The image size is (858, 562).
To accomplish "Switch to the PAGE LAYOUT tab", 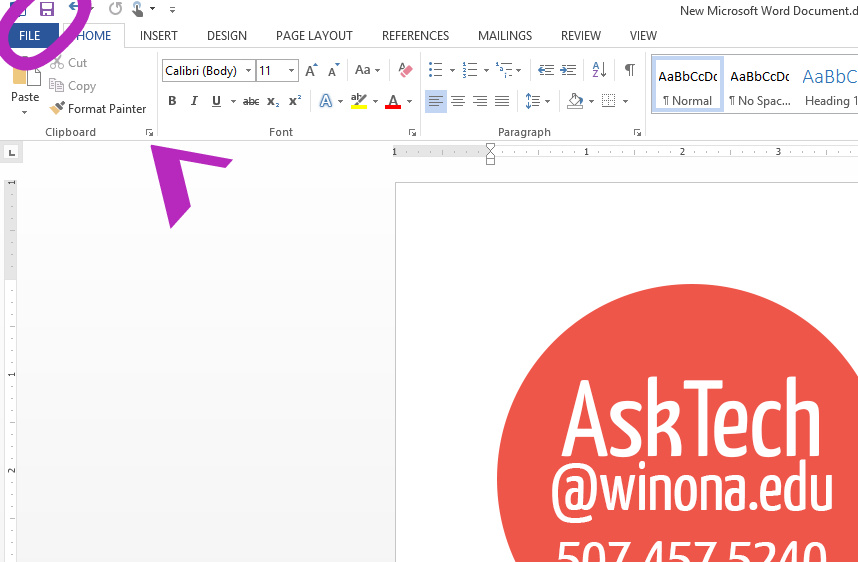I will click(314, 36).
